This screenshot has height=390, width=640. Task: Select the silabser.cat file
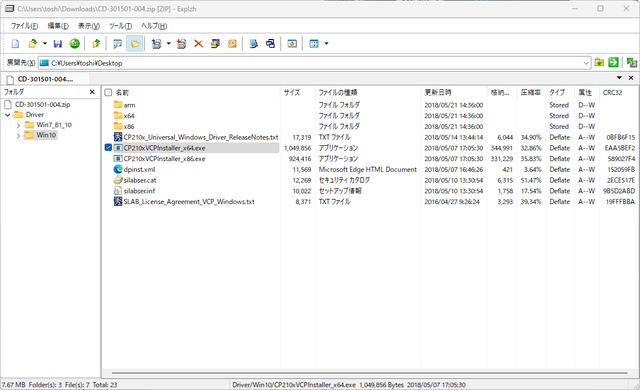pyautogui.click(x=140, y=180)
